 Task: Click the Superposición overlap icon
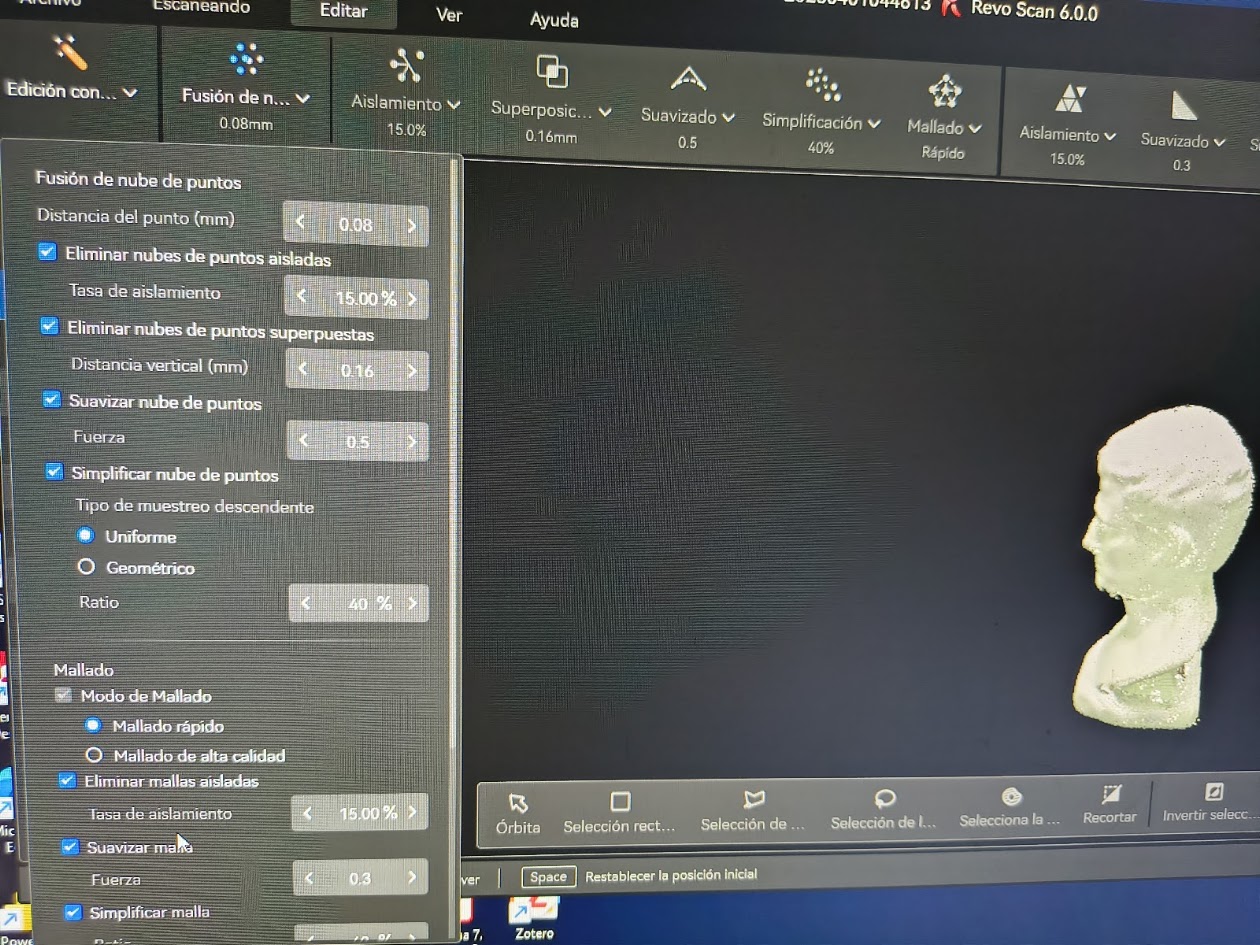point(552,71)
